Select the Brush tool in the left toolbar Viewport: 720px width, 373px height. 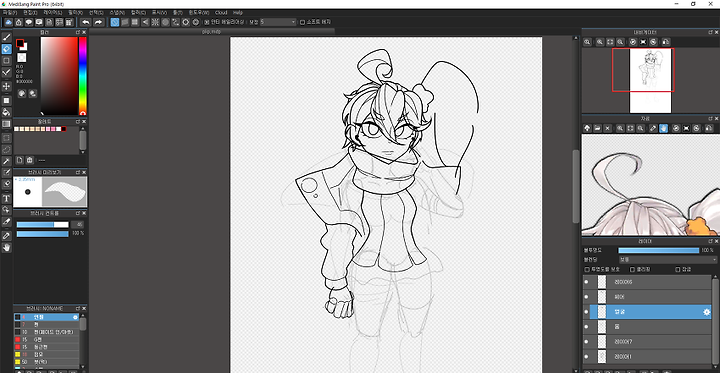[6, 37]
